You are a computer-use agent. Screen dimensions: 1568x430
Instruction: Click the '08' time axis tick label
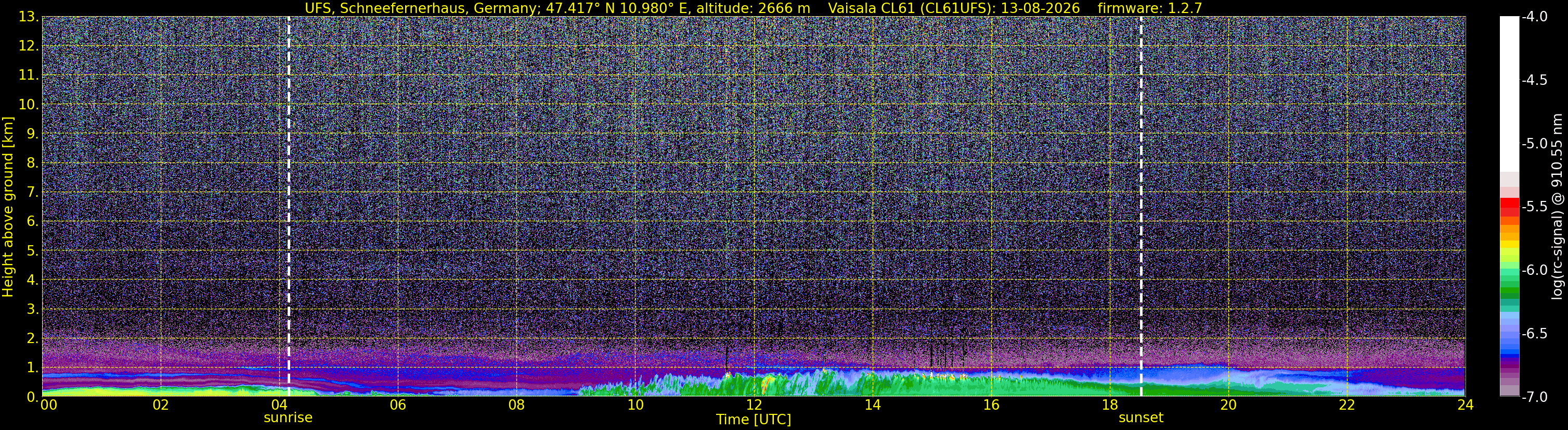pos(516,405)
